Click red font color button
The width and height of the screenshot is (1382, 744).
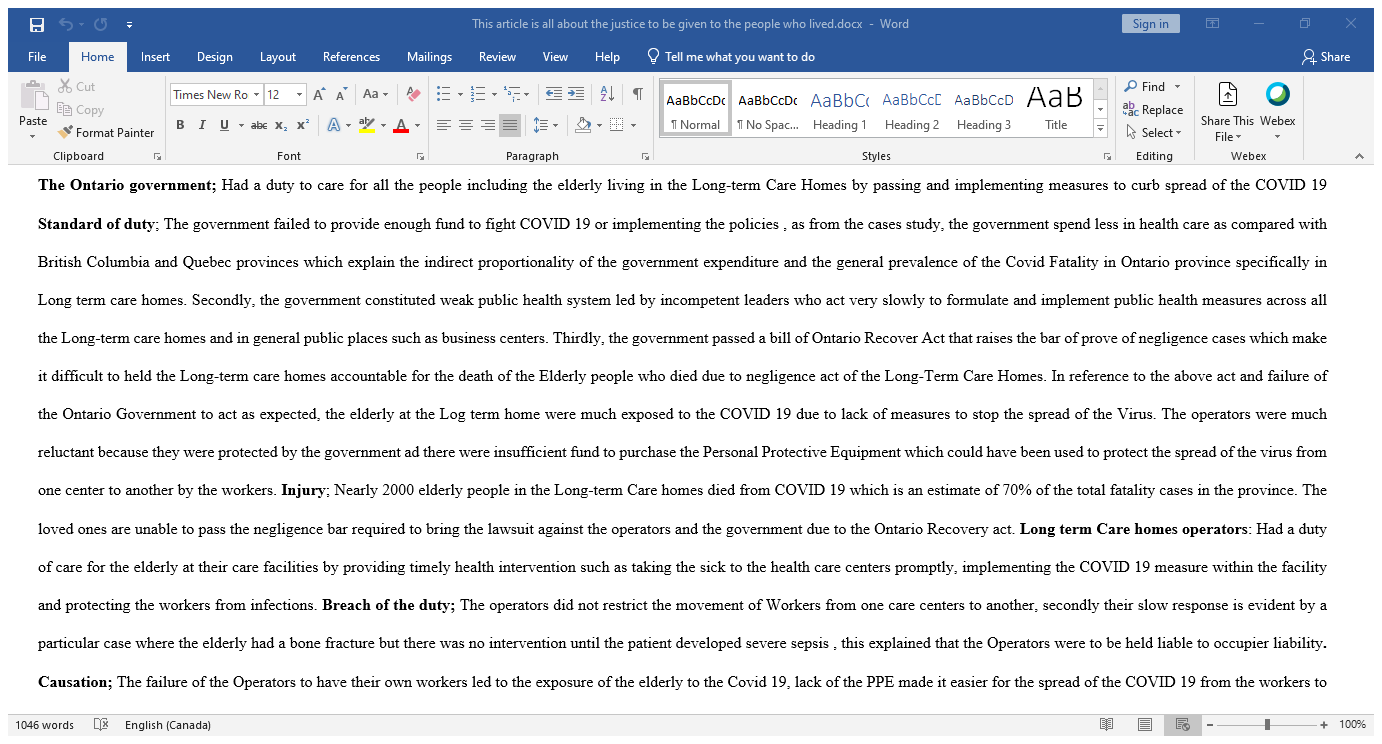point(401,125)
